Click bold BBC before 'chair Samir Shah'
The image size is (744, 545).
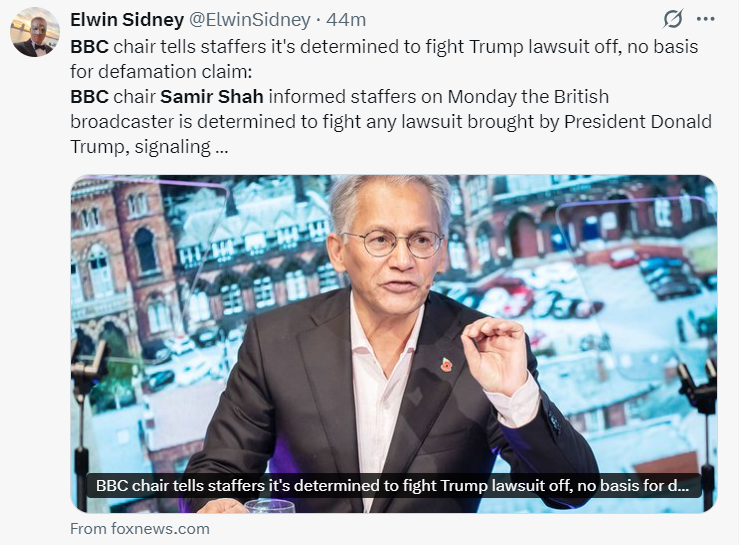coord(89,96)
